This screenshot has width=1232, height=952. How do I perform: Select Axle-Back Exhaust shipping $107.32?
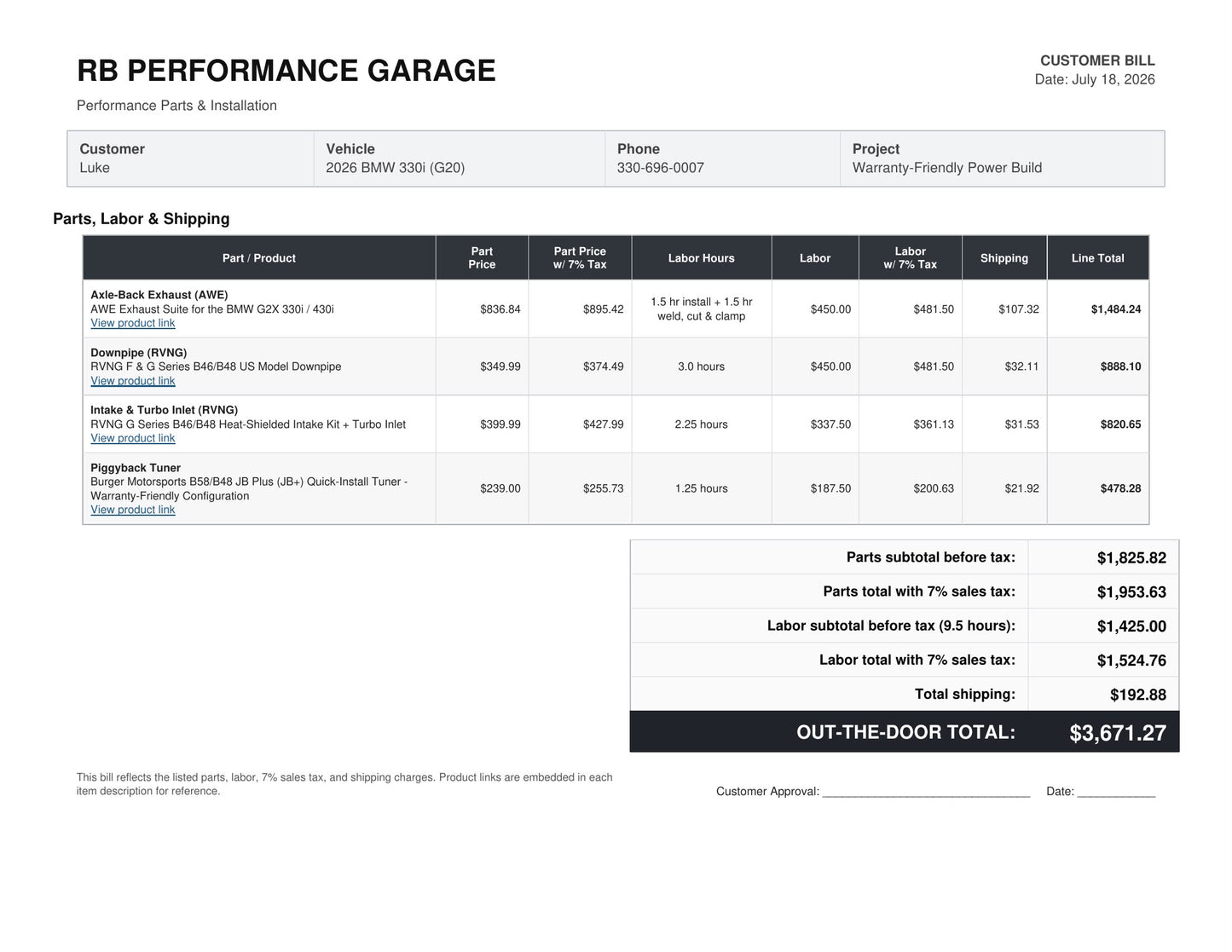(x=1019, y=309)
